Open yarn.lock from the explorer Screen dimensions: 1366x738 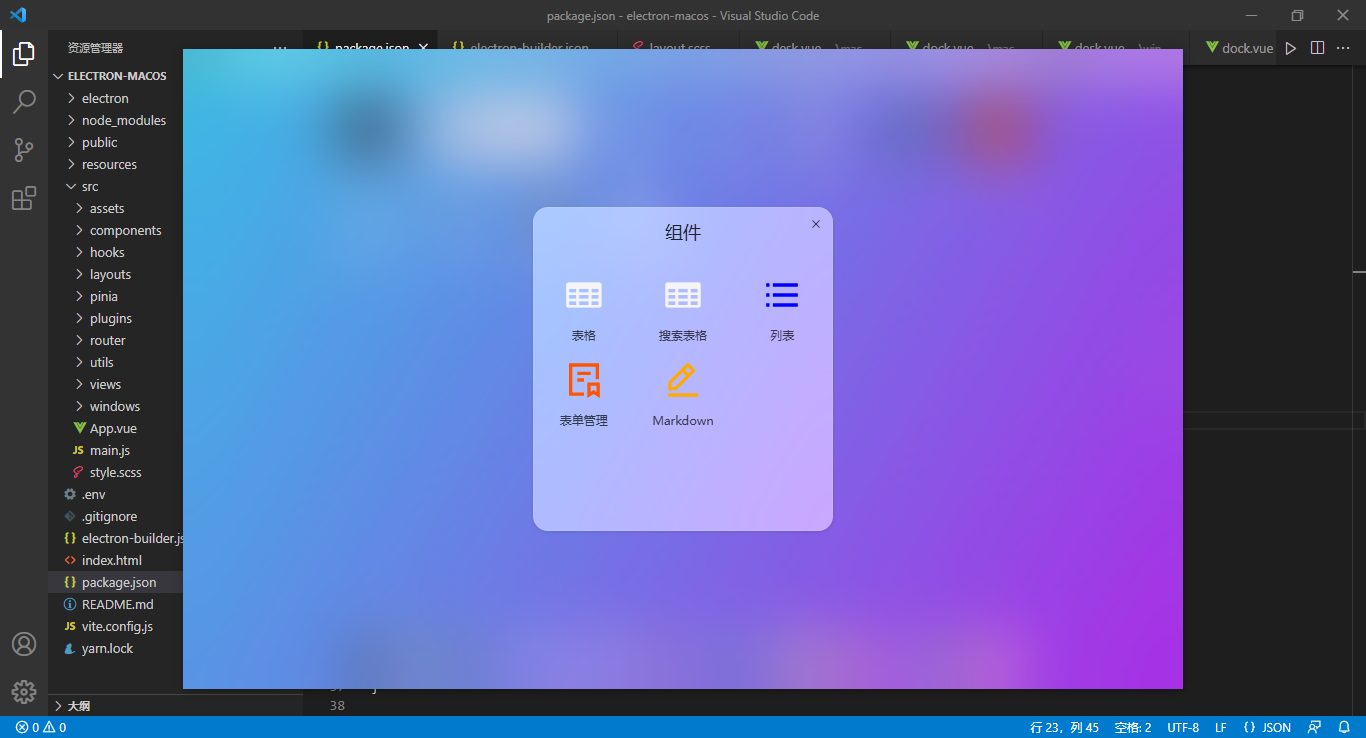pyautogui.click(x=108, y=648)
